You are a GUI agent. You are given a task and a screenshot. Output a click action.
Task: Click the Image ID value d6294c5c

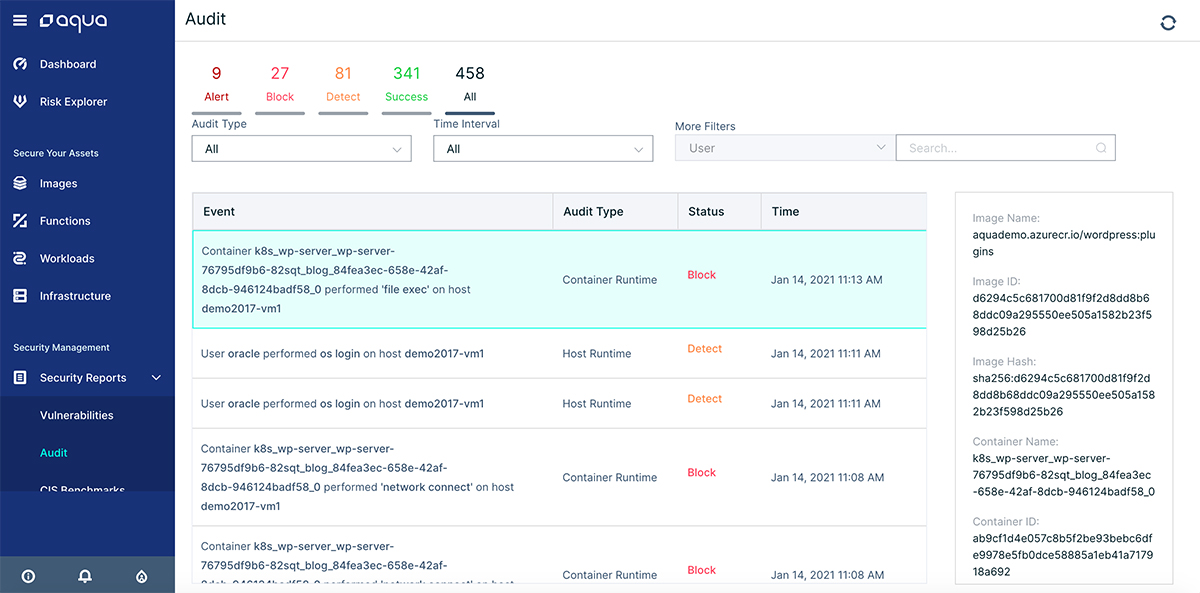[x=1061, y=315]
